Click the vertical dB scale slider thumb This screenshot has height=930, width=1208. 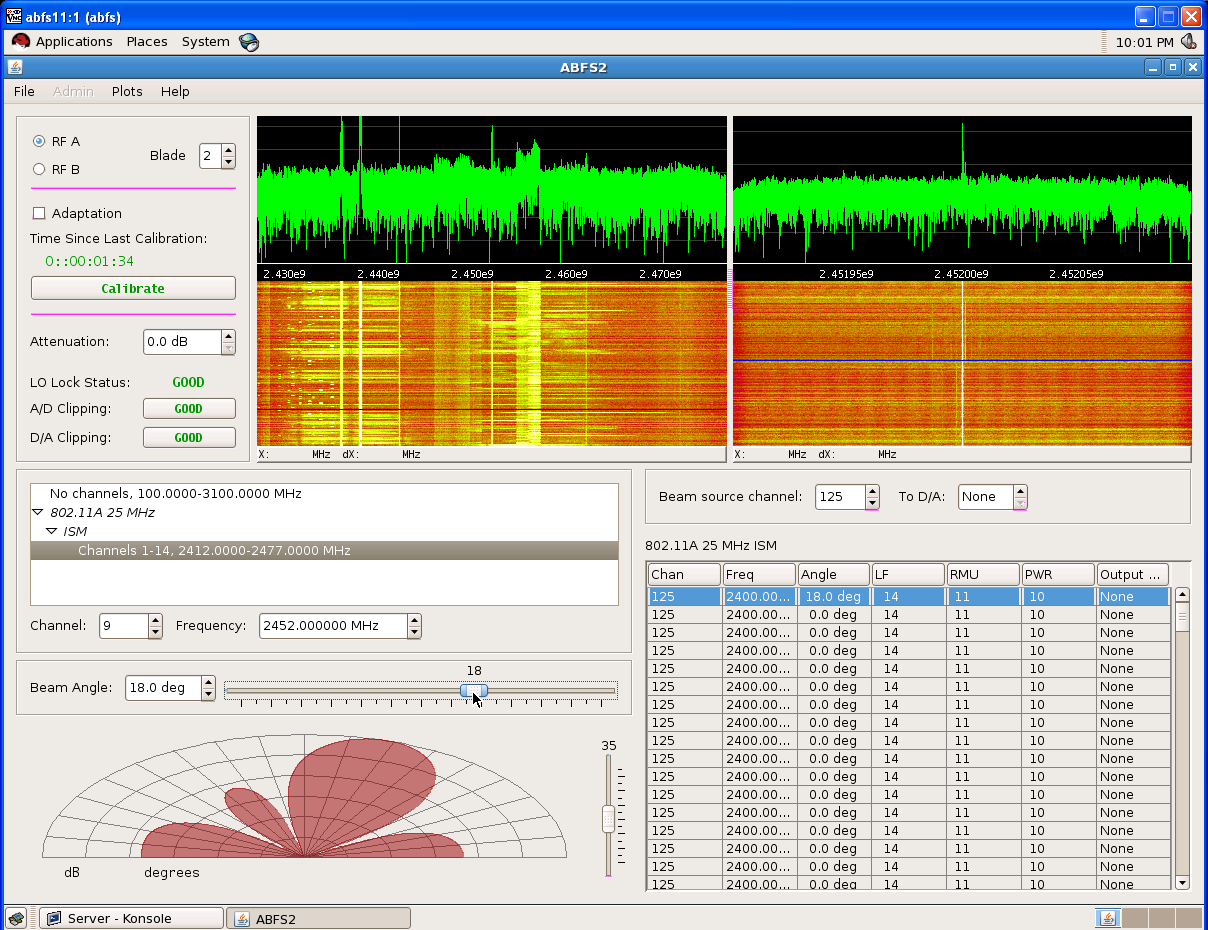[x=608, y=819]
